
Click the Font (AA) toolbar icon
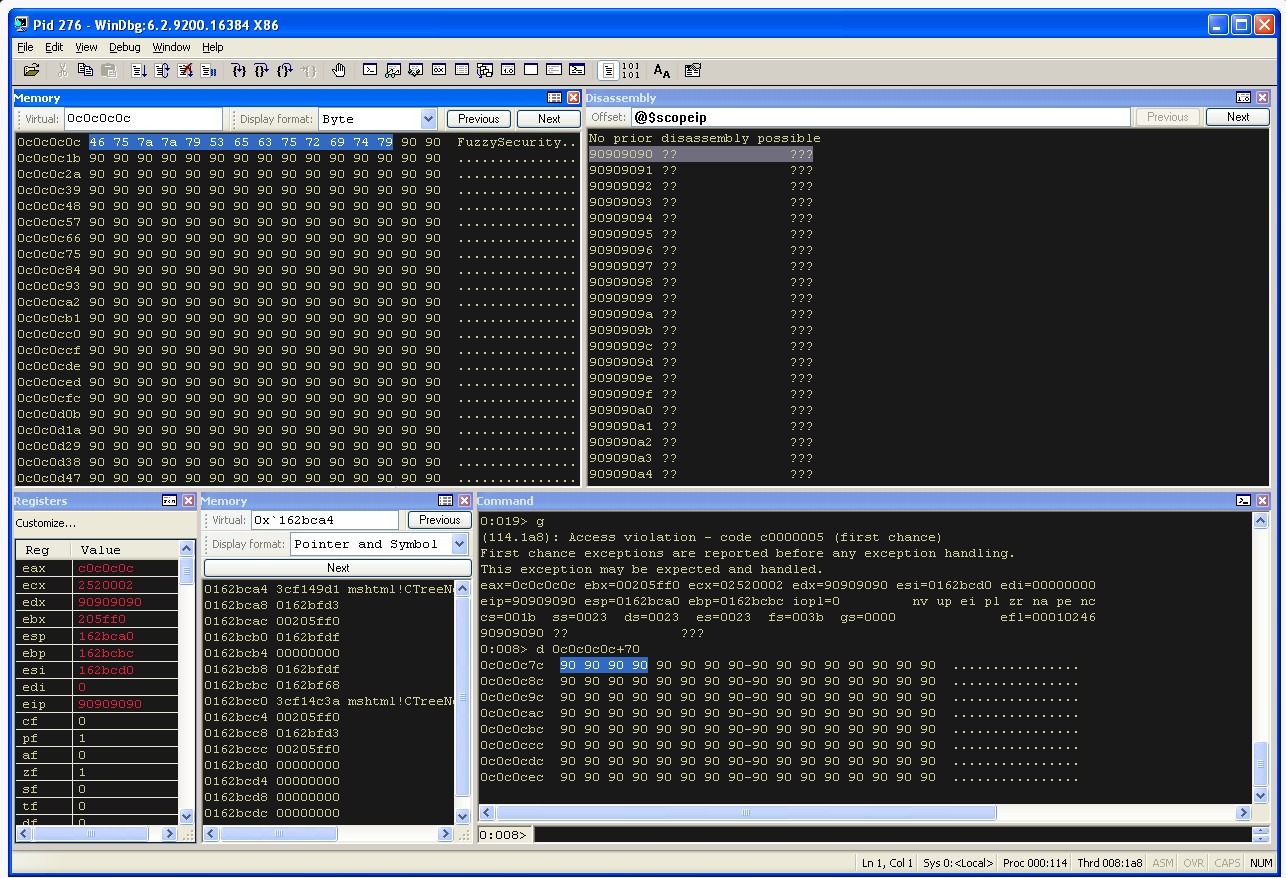[662, 70]
